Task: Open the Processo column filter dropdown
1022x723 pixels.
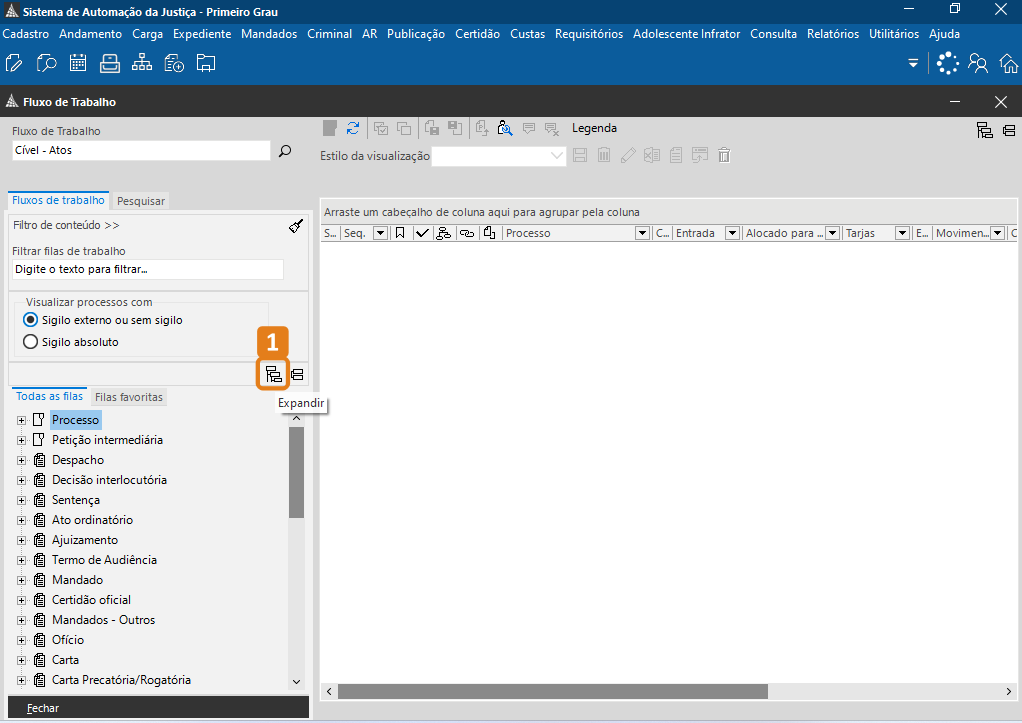Action: [642, 233]
